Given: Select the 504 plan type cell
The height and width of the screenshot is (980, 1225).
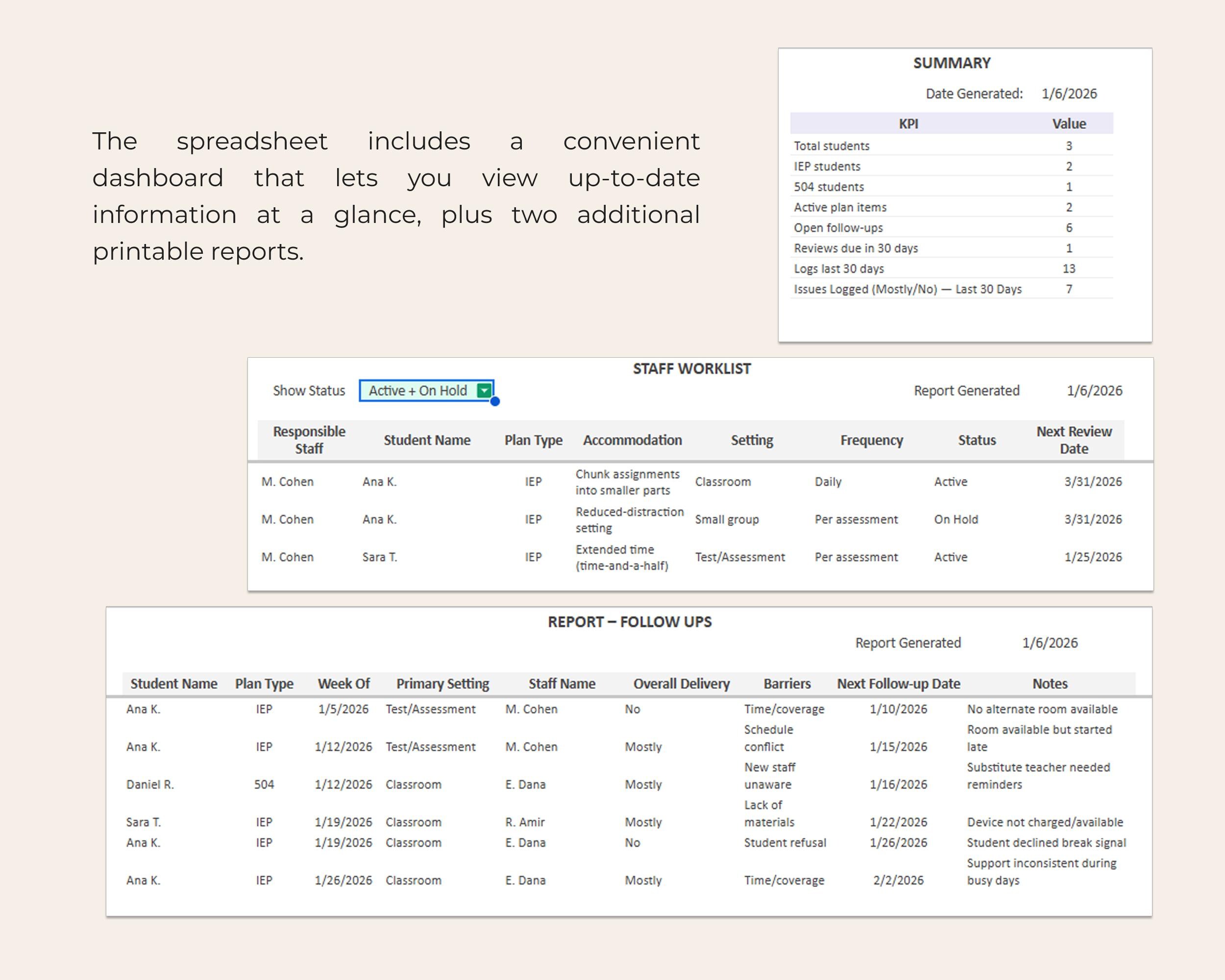Looking at the screenshot, I should tap(264, 784).
